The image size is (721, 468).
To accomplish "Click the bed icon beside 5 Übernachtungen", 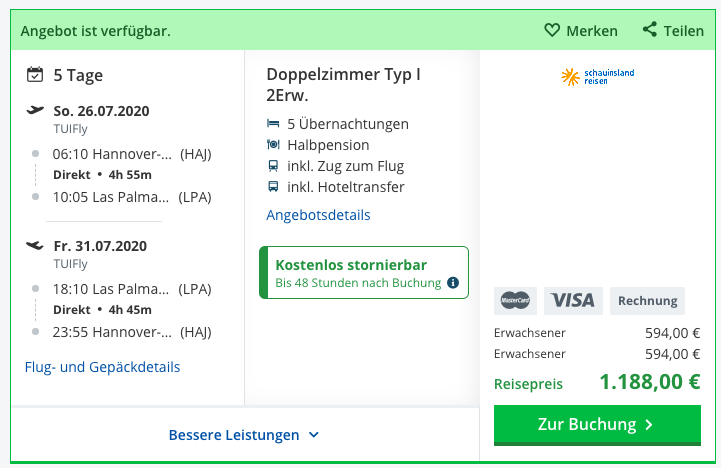I will tap(273, 124).
